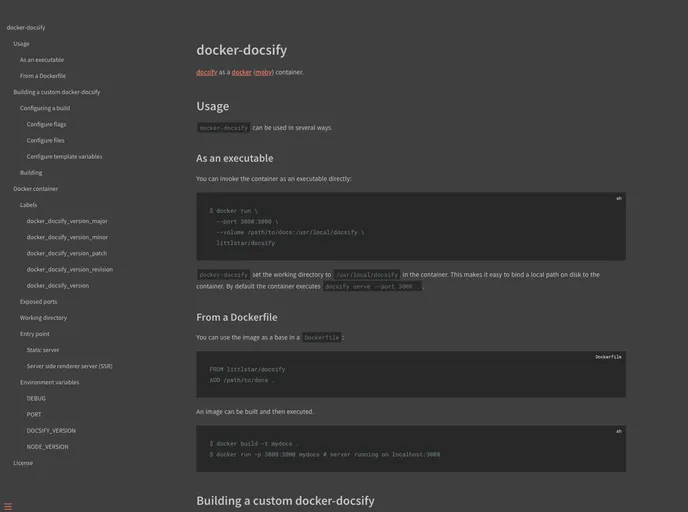Select Configure flags in the sidebar
This screenshot has width=688, height=512.
[x=47, y=124]
